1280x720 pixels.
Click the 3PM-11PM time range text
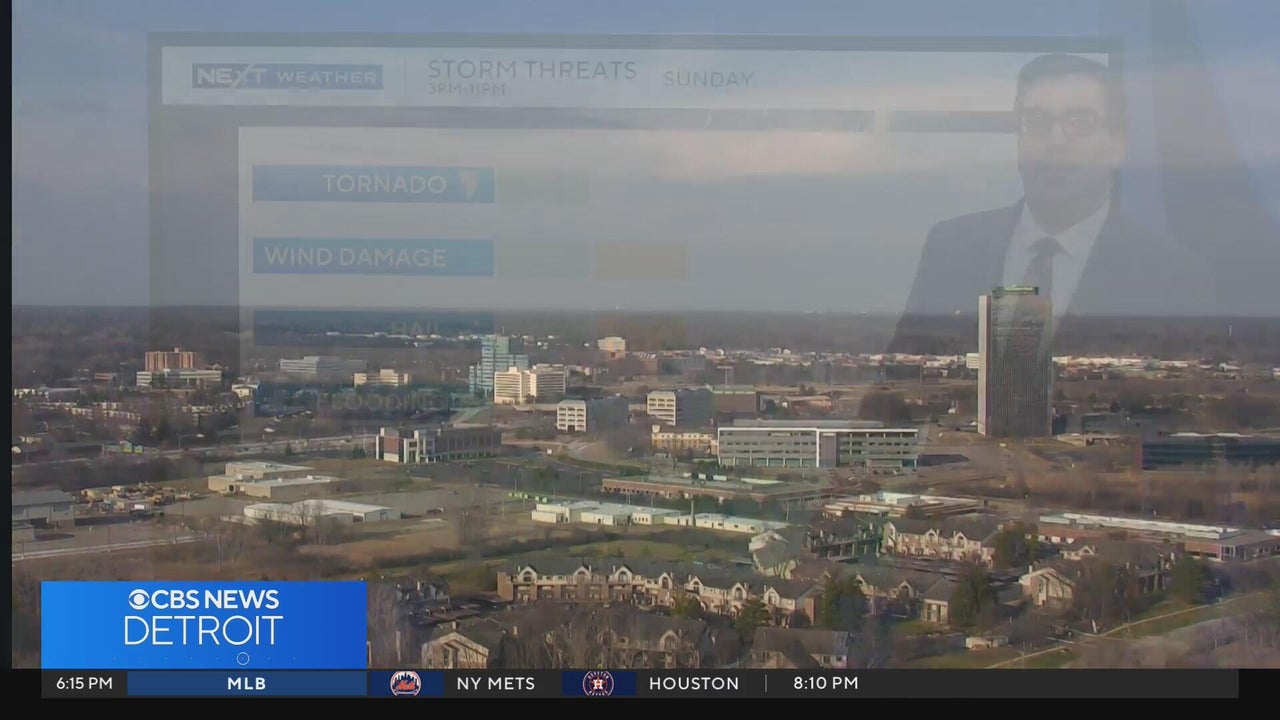coord(466,90)
